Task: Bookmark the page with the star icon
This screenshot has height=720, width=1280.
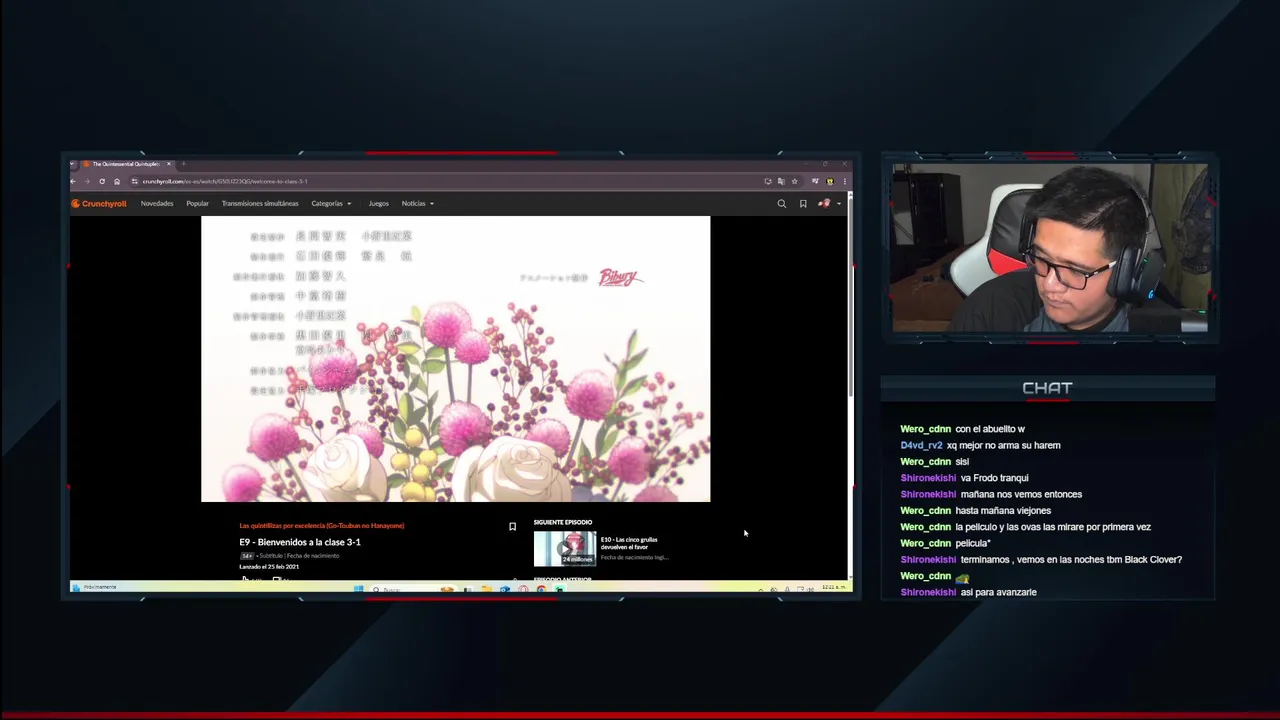Action: click(x=795, y=181)
